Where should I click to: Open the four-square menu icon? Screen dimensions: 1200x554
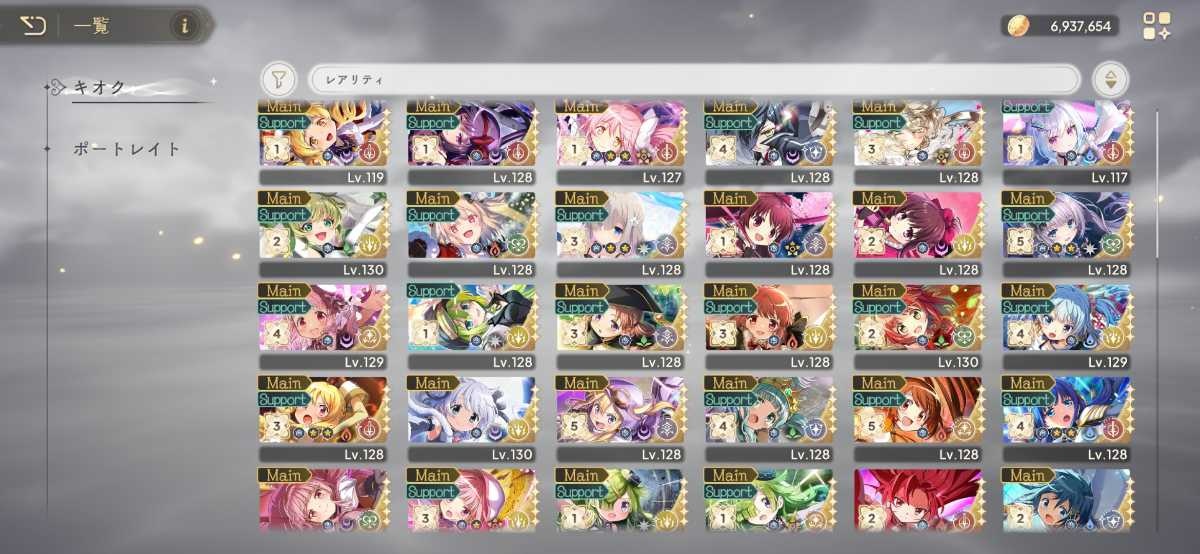coord(1156,26)
